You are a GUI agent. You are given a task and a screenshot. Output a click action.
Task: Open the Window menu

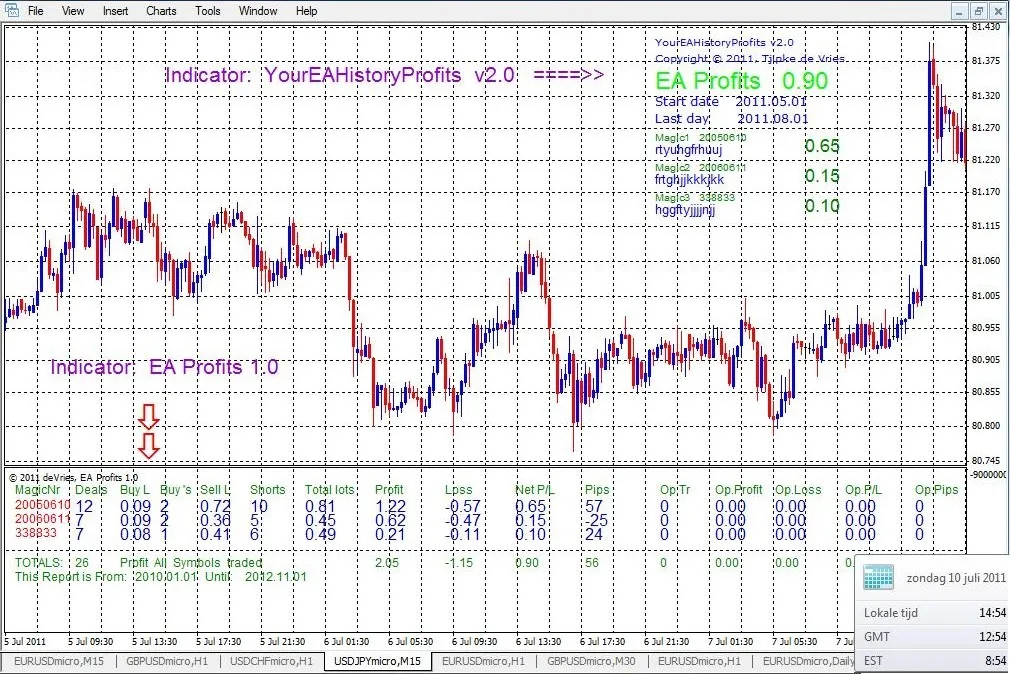(x=258, y=10)
